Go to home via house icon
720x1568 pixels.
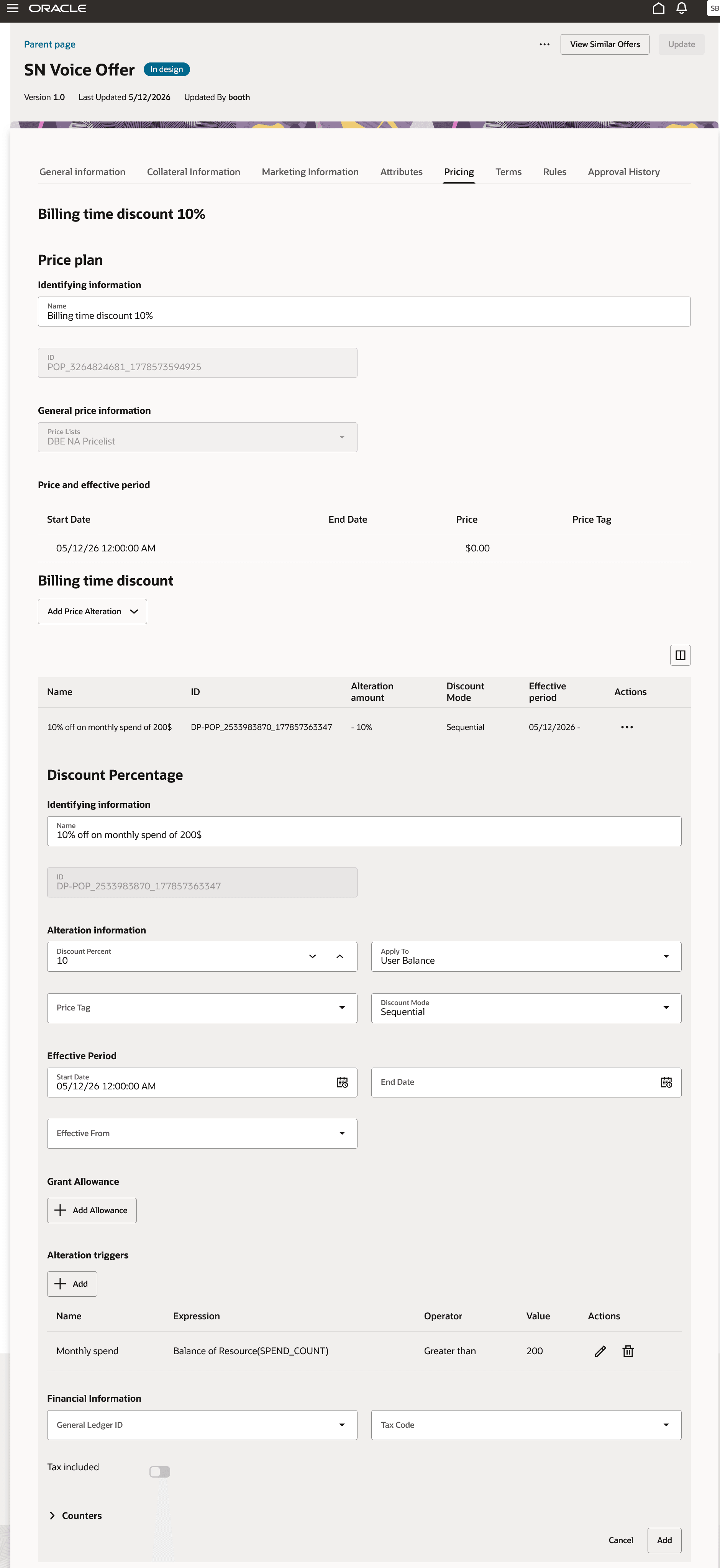pyautogui.click(x=658, y=8)
